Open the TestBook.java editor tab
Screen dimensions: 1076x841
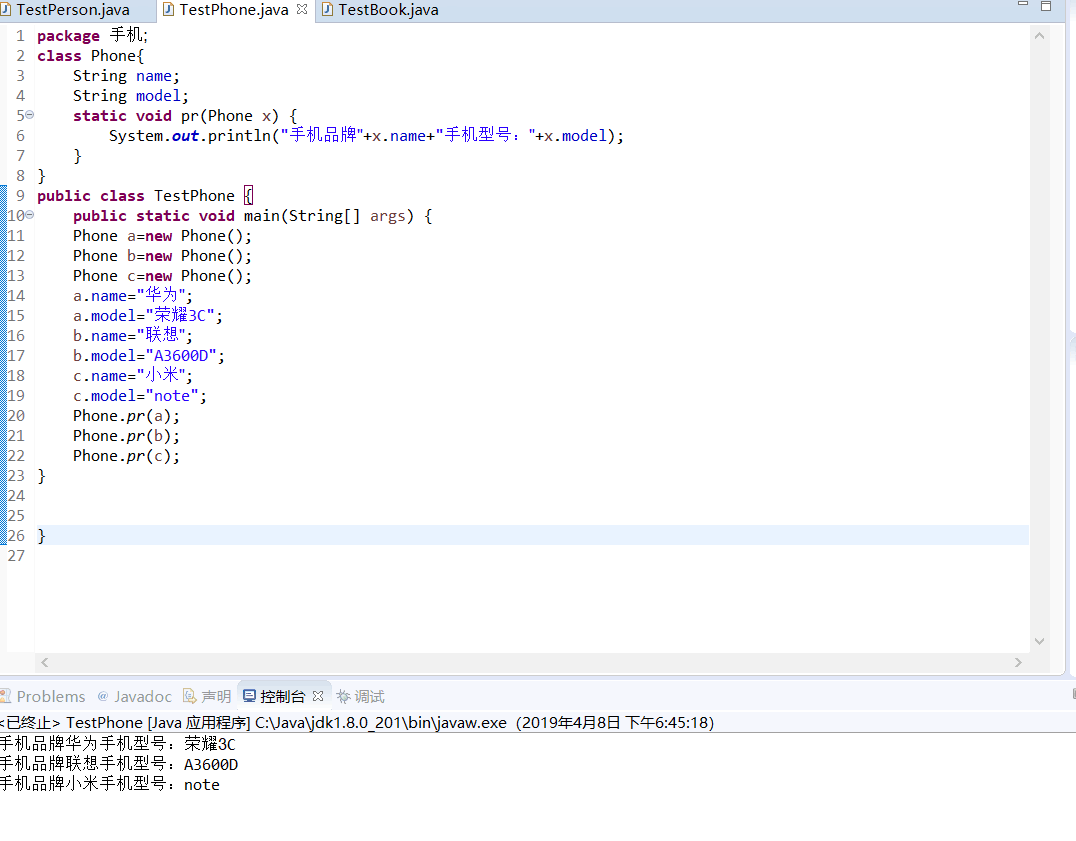[388, 10]
